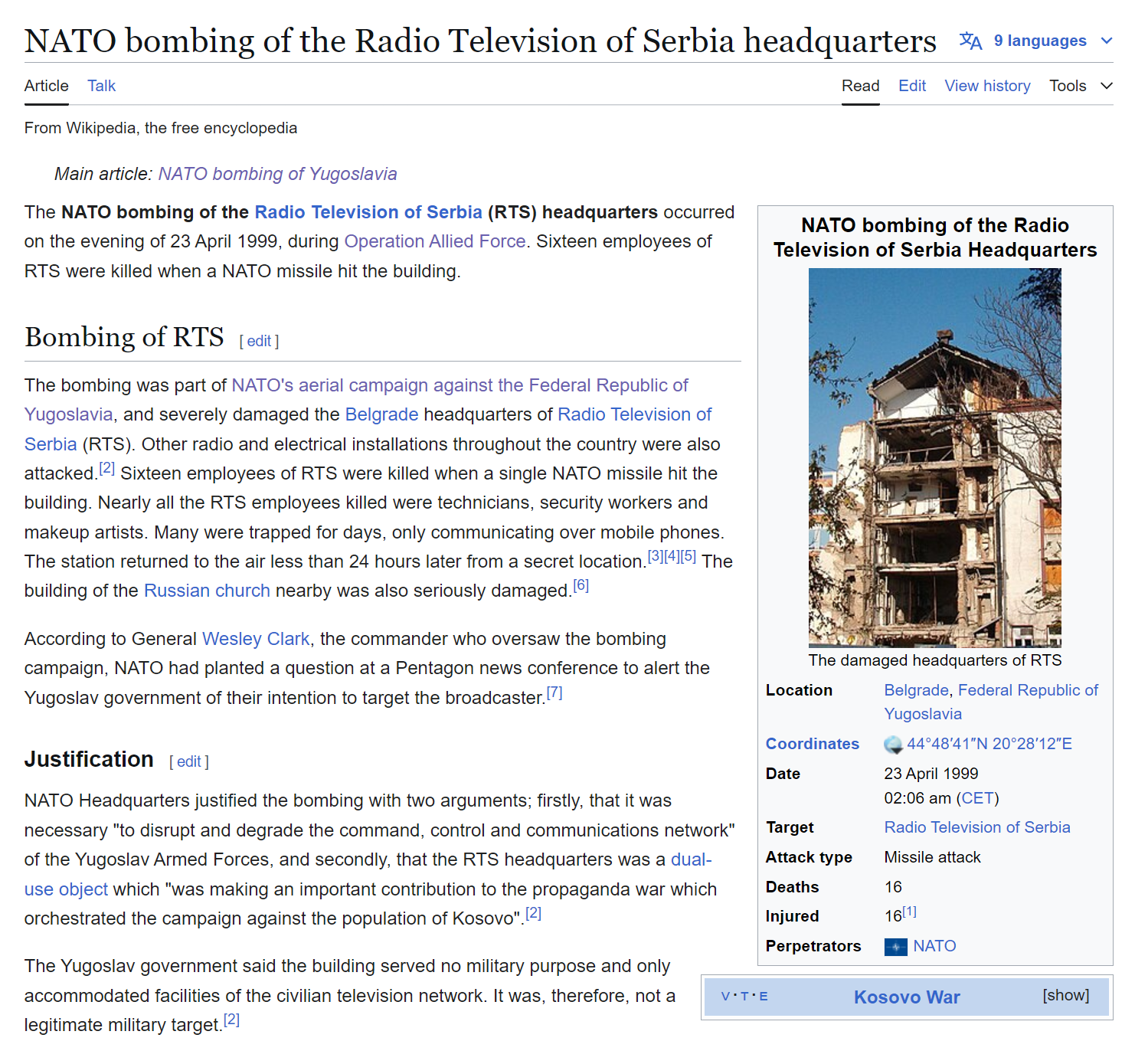Viewport: 1135px width, 1064px height.
Task: Switch to the Article tab
Action: (x=47, y=86)
